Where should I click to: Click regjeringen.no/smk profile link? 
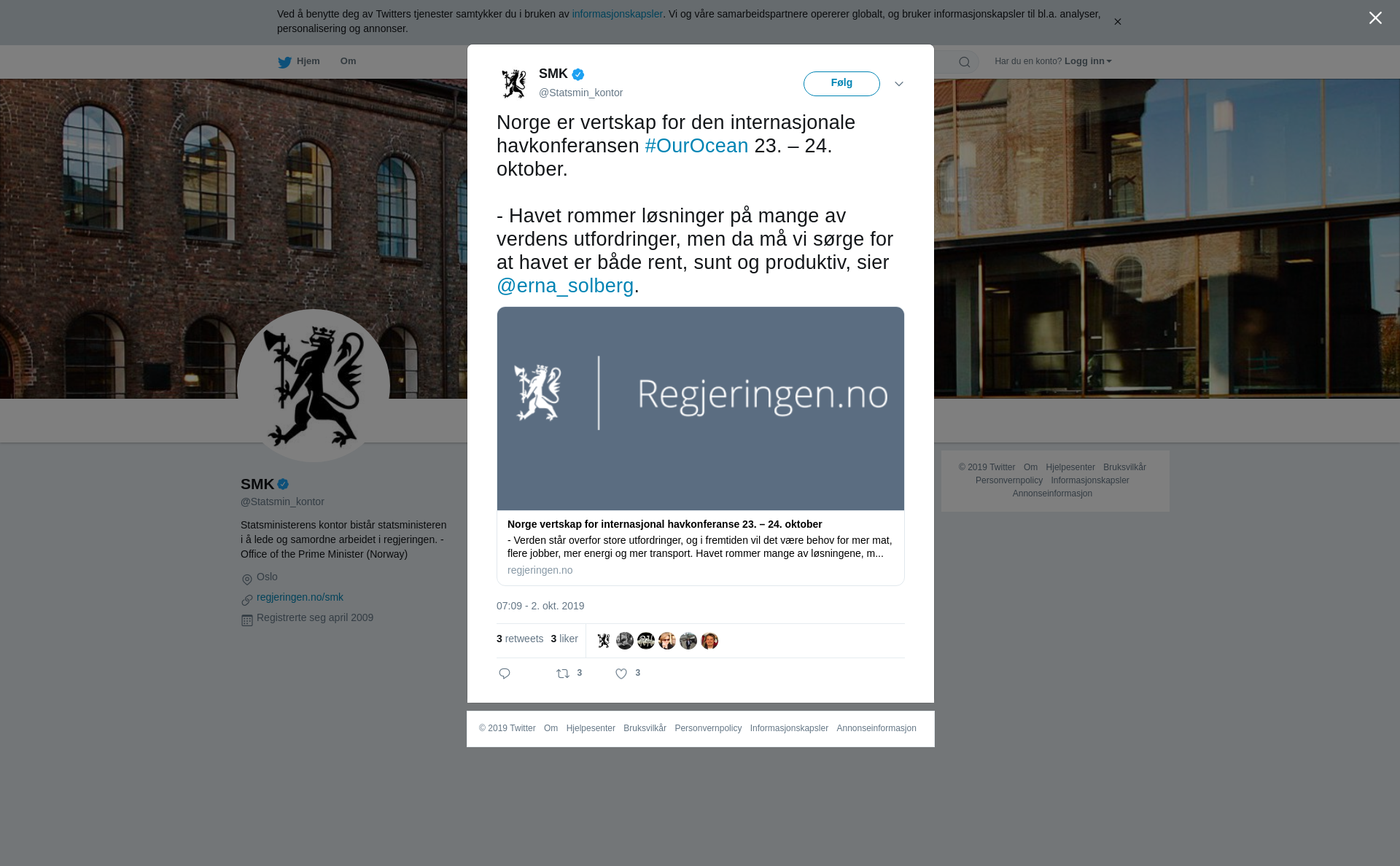pos(300,597)
